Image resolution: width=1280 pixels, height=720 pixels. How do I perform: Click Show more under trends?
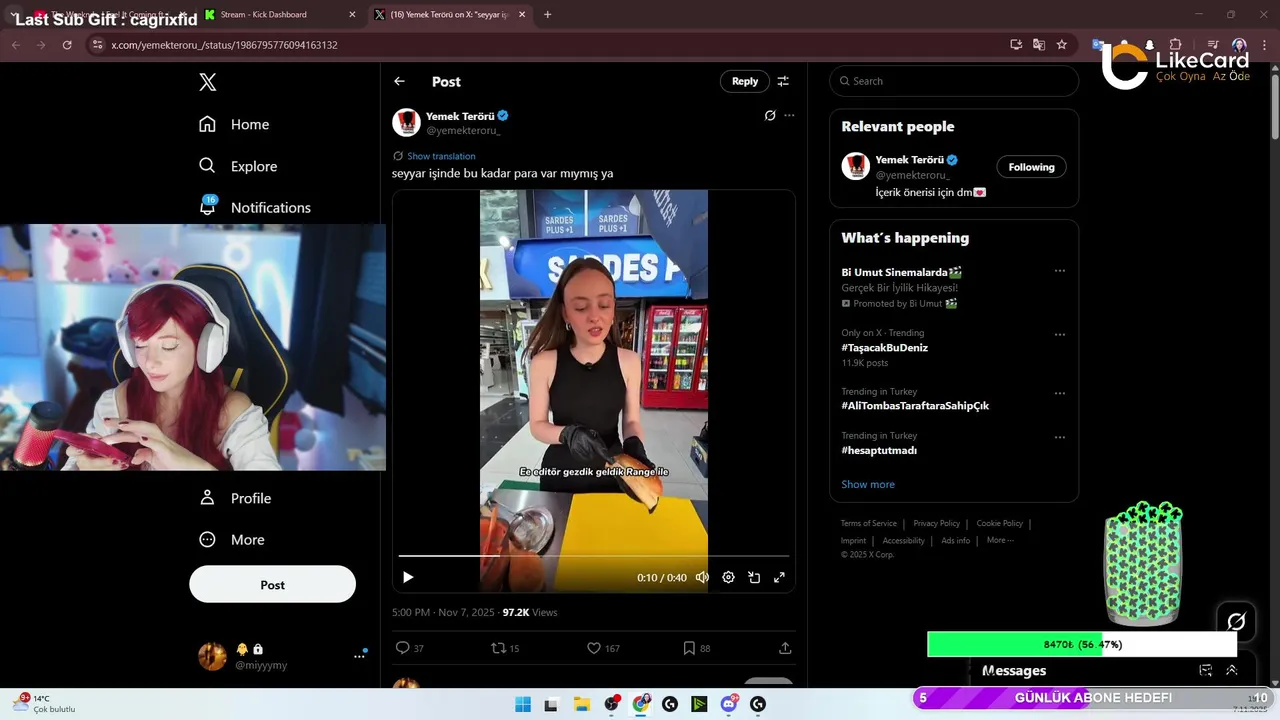point(868,484)
